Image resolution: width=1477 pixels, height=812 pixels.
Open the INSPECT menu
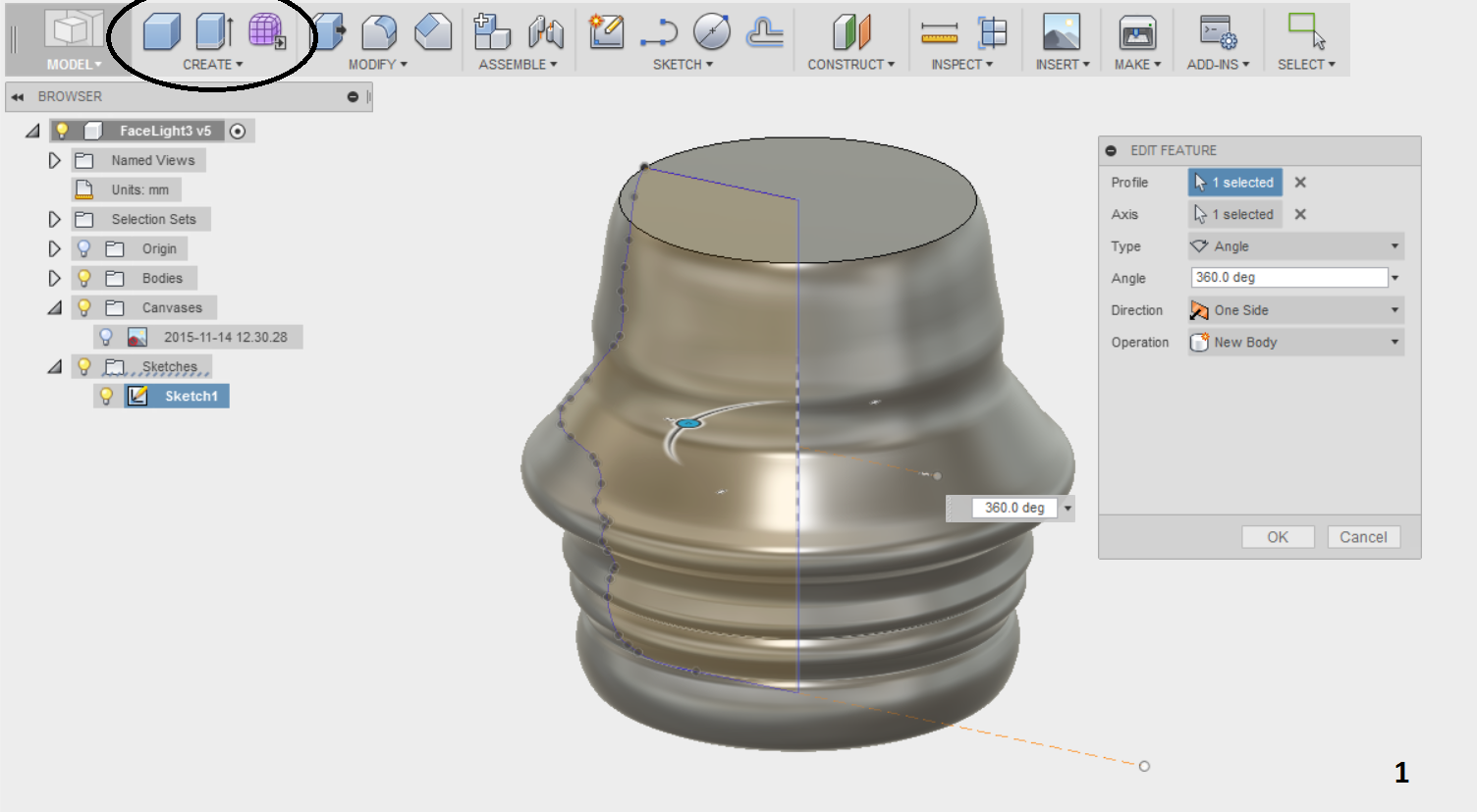tap(962, 64)
